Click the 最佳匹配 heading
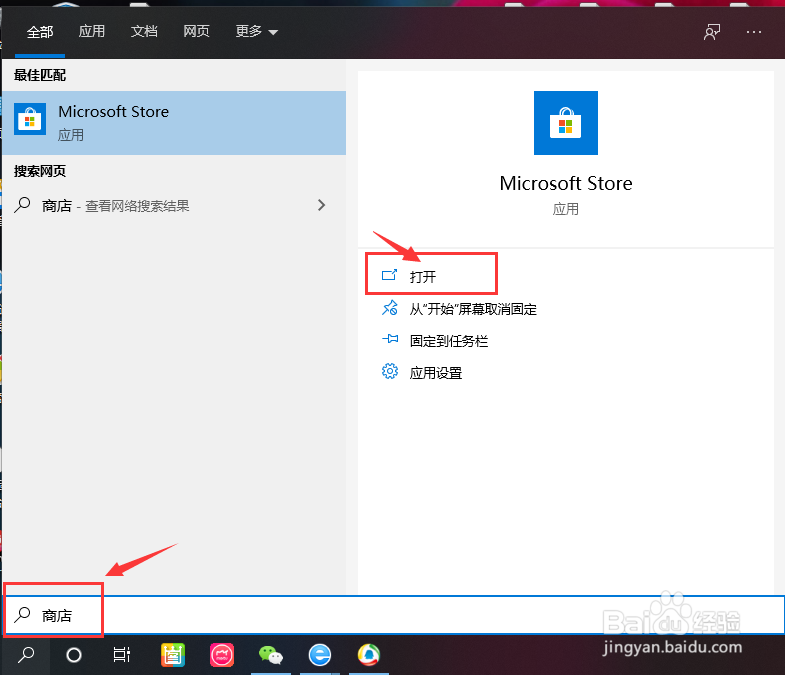The width and height of the screenshot is (785, 675). [x=40, y=75]
